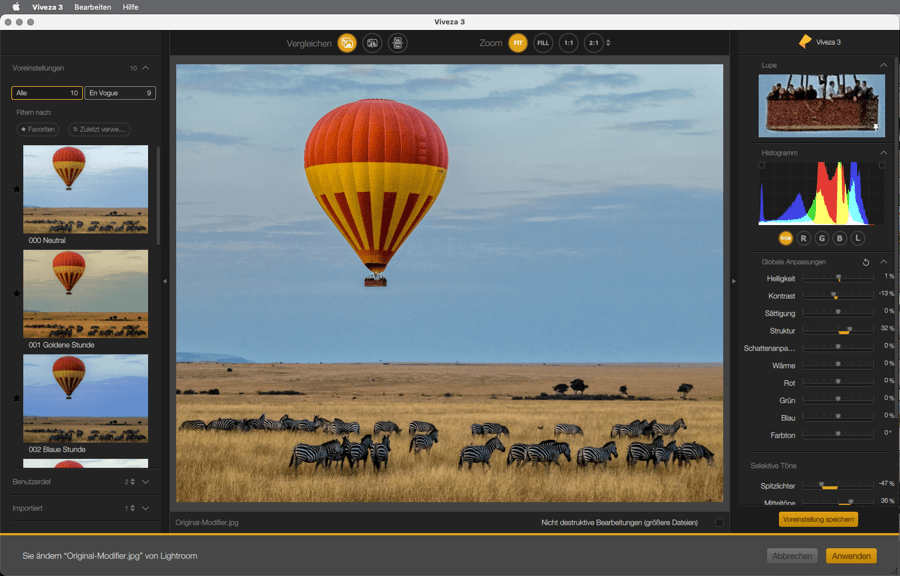Favorite the 002 Blaue Stunde star

17,398
